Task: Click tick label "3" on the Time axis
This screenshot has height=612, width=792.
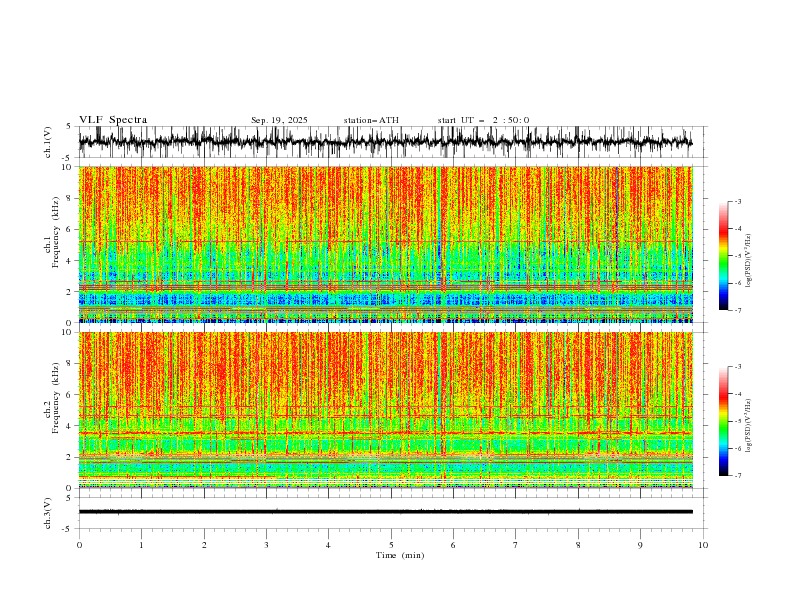Action: click(x=266, y=545)
